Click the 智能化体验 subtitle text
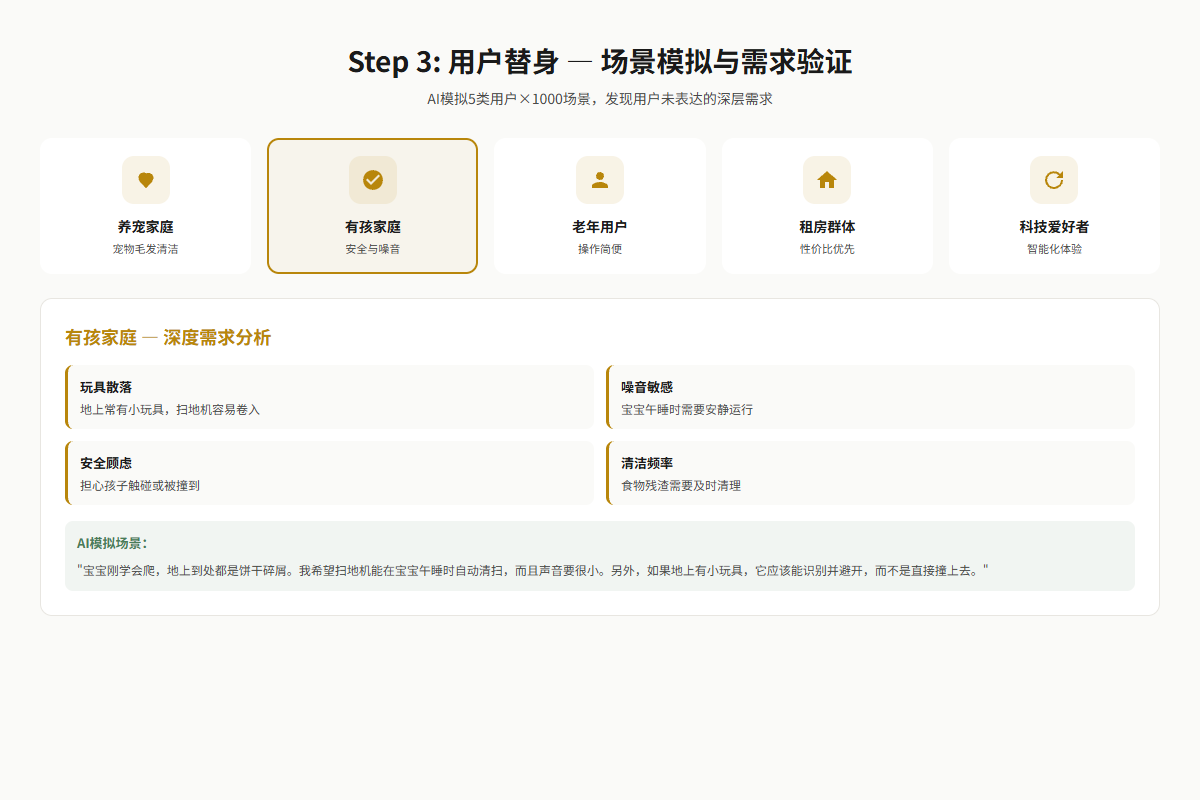This screenshot has height=800, width=1200. pyautogui.click(x=1054, y=249)
